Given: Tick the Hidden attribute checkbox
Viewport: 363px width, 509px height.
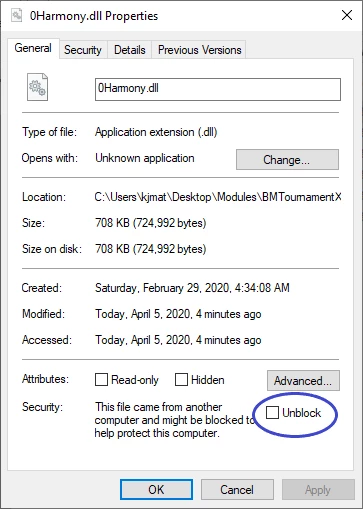Looking at the screenshot, I should point(181,379).
